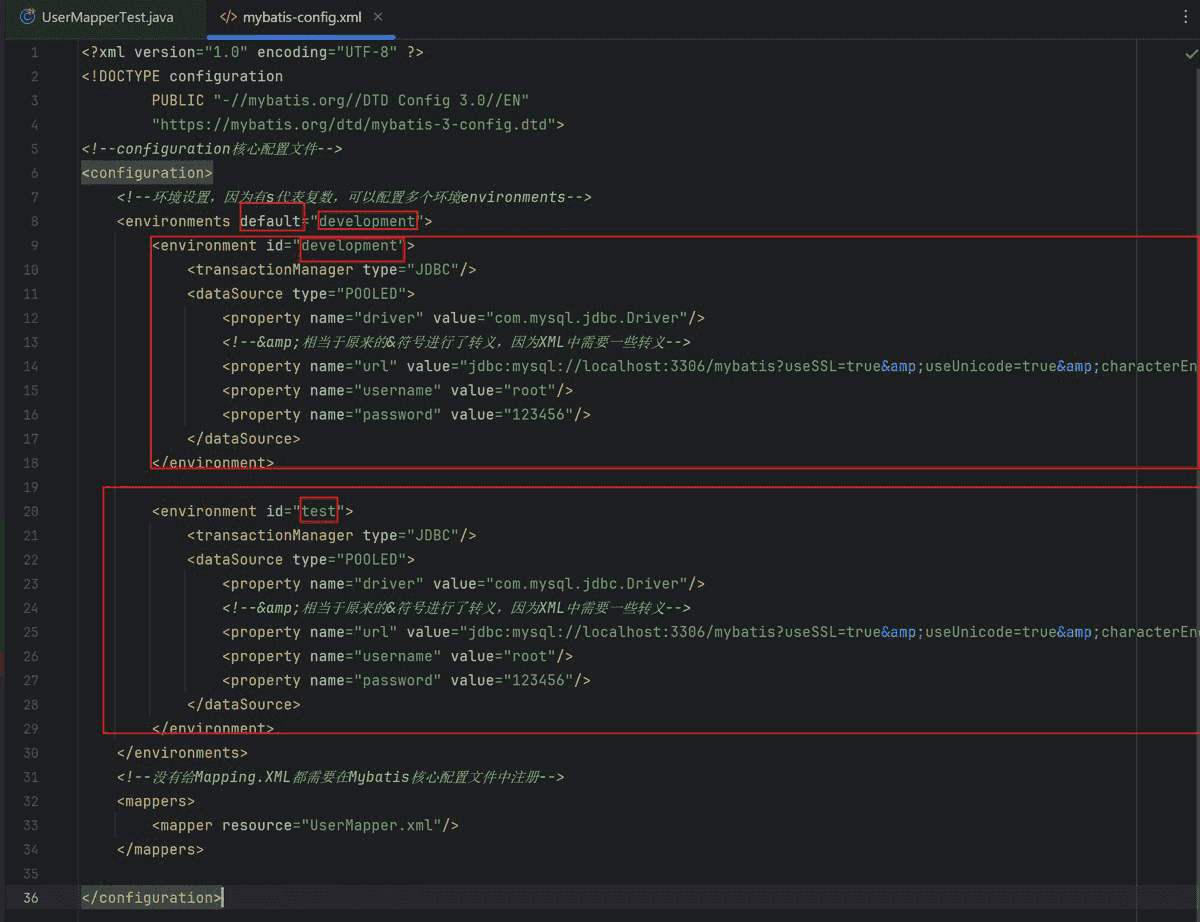Click the &amp; comment on line 24
The image size is (1200, 922).
click(x=456, y=607)
